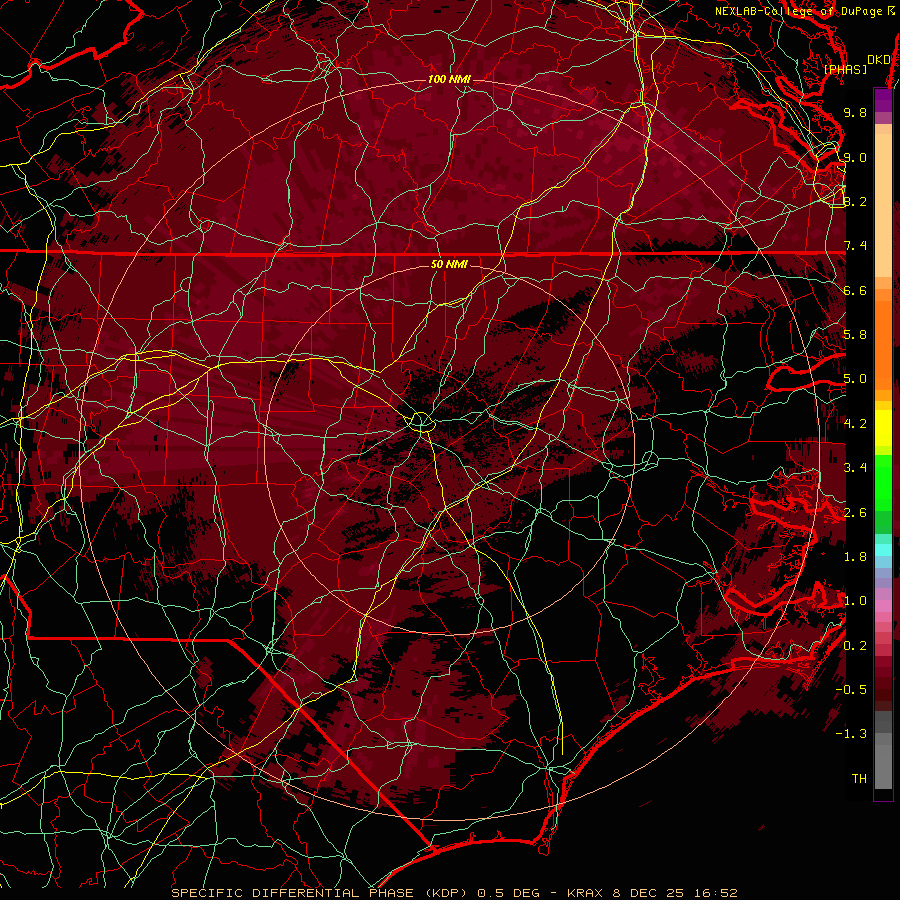Screen dimensions: 900x900
Task: Click the 8.2 value on the color scale
Action: [x=855, y=201]
